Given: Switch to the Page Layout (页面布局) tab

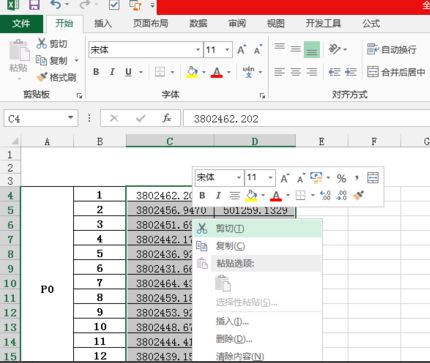Looking at the screenshot, I should pyautogui.click(x=150, y=23).
